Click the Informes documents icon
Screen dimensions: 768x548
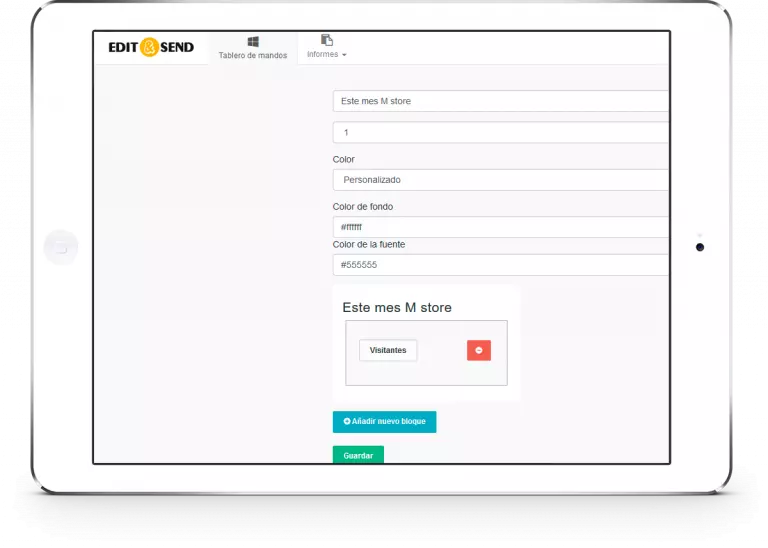pyautogui.click(x=327, y=40)
